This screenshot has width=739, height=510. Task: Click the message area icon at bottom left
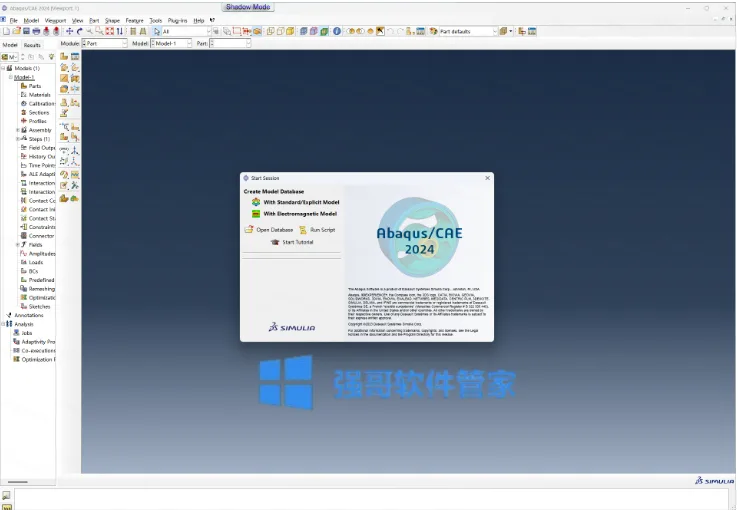[6, 495]
